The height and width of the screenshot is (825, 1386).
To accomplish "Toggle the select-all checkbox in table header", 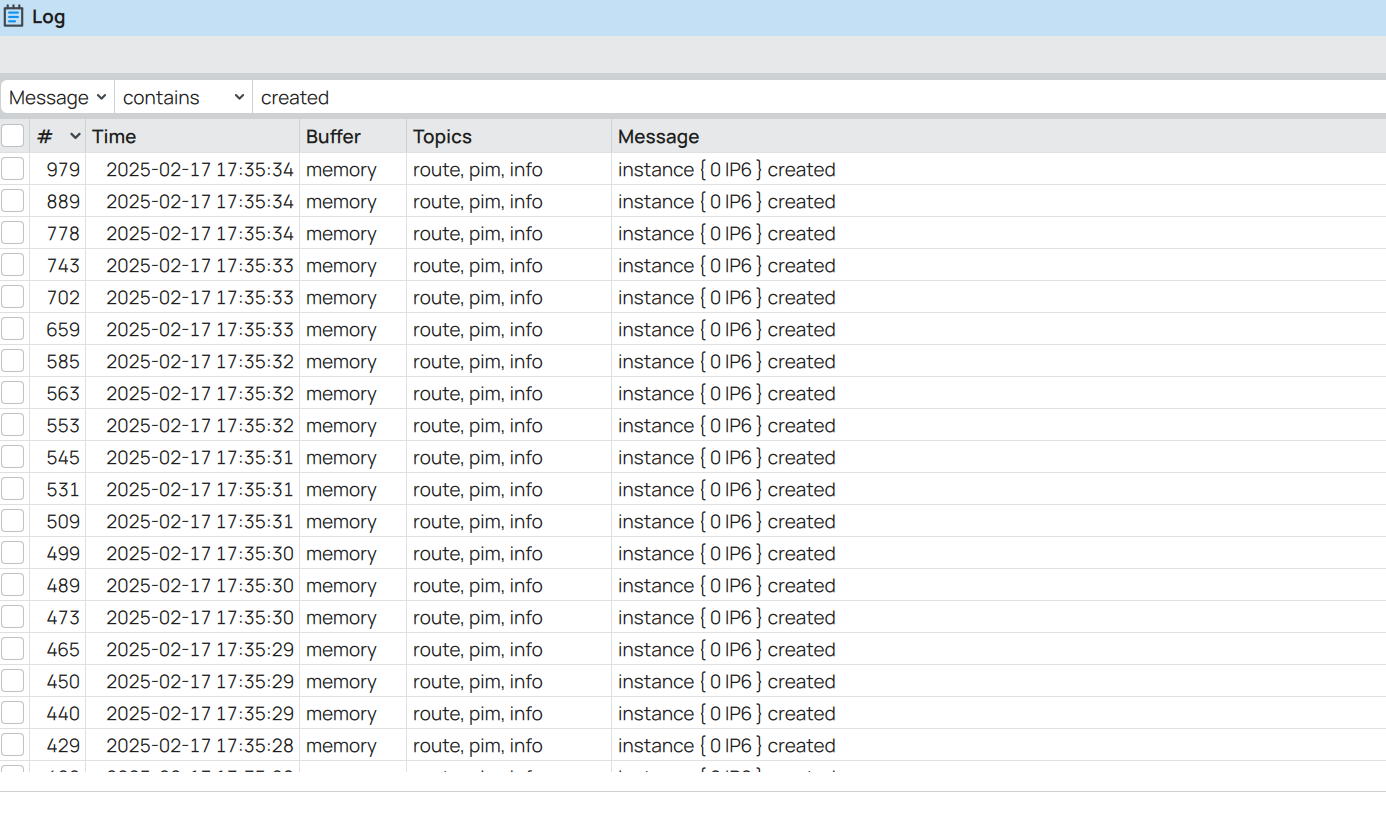I will 12,136.
